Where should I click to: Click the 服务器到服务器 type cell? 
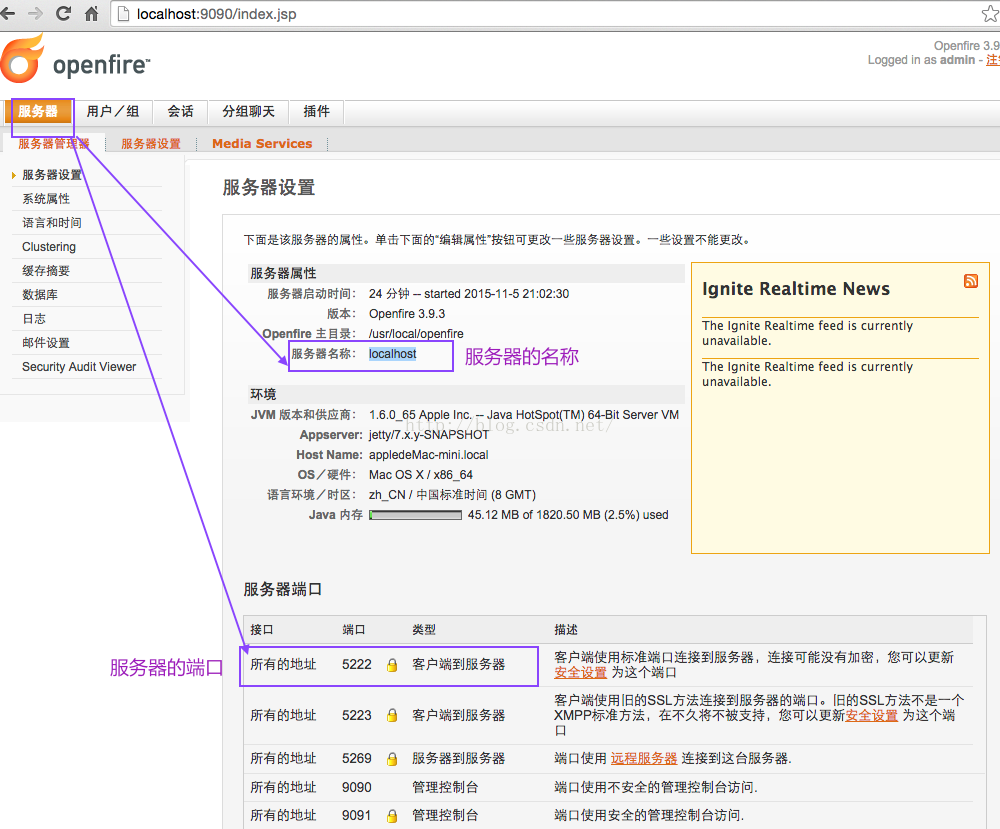(x=458, y=758)
